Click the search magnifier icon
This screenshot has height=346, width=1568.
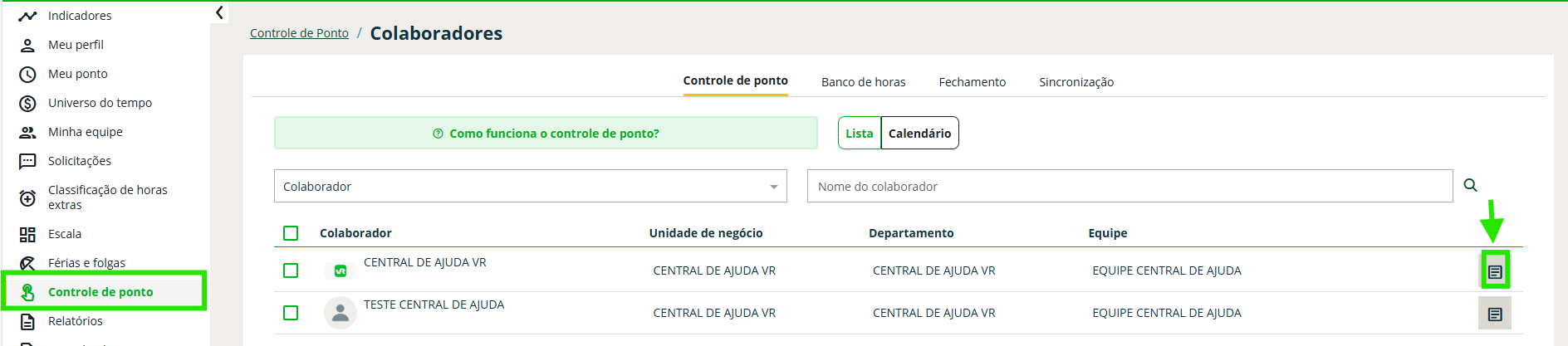1470,185
